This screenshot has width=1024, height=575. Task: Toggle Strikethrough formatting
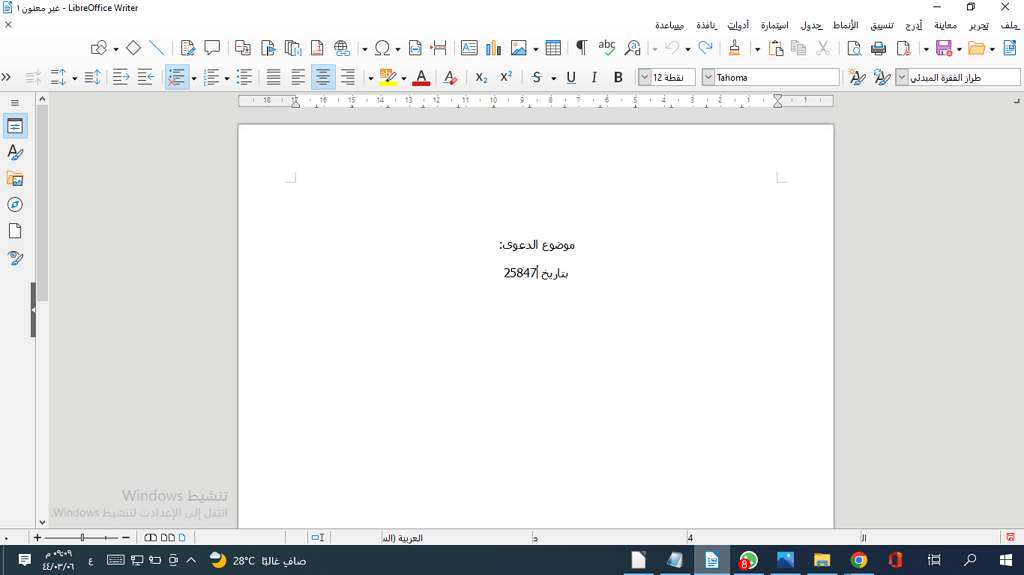coord(537,77)
